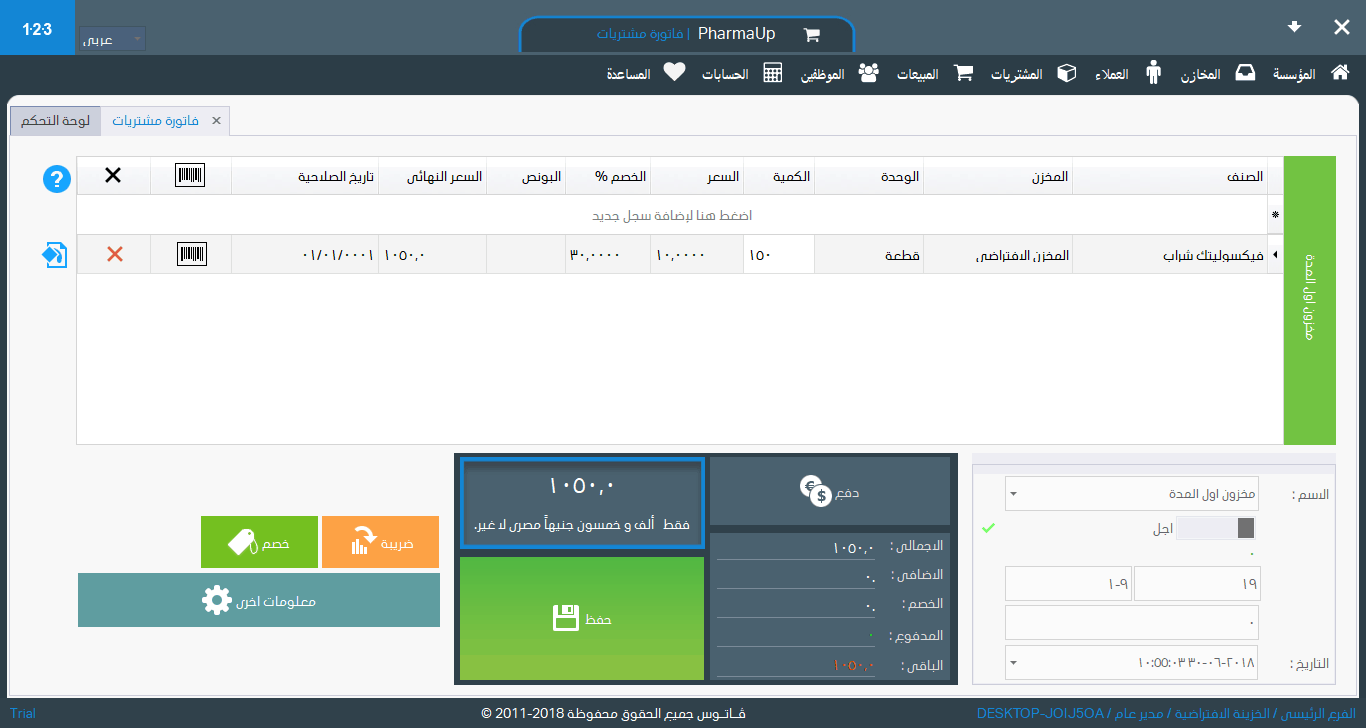Viewport: 1366px width, 728px height.
Task: Click the black X in table header
Action: pos(113,175)
